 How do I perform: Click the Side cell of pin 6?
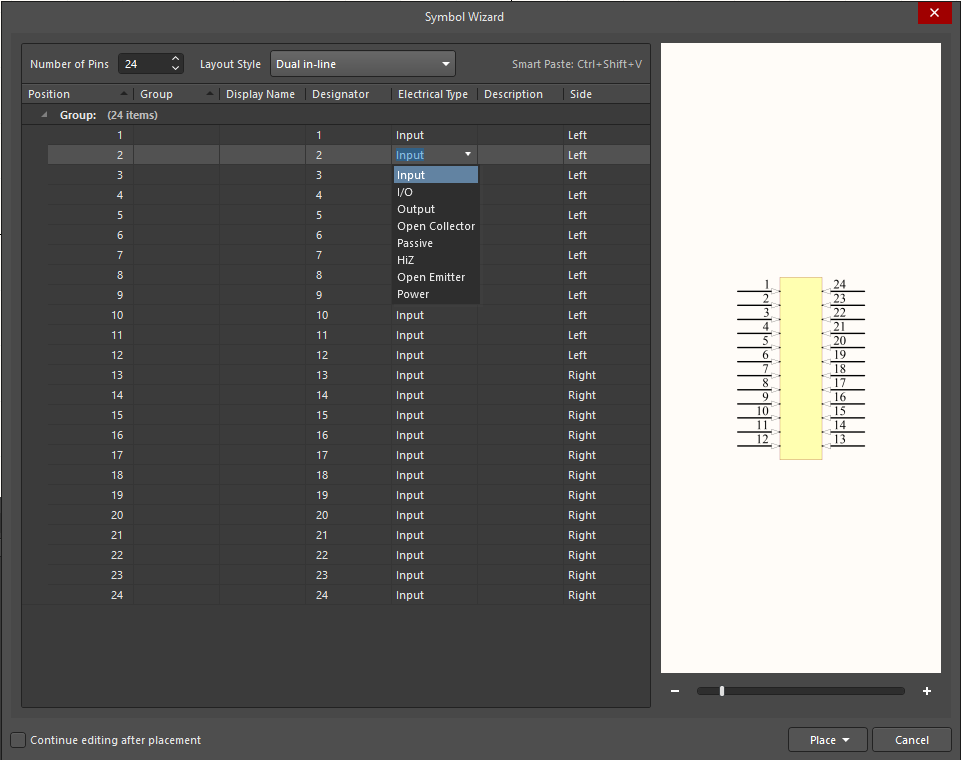tap(607, 235)
